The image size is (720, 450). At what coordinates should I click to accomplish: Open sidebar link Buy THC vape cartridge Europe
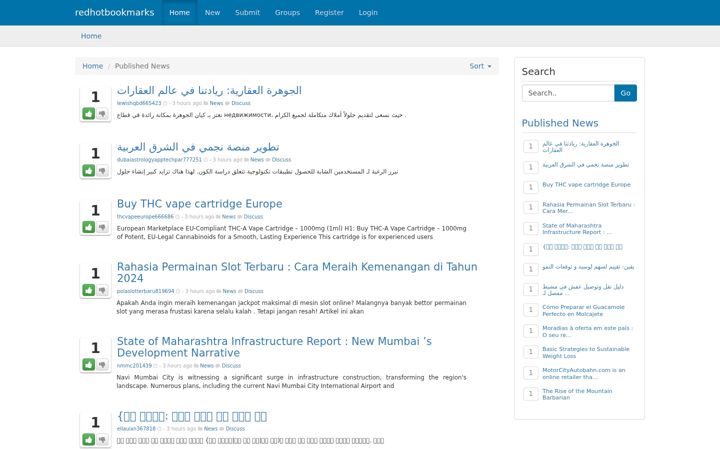coord(586,185)
